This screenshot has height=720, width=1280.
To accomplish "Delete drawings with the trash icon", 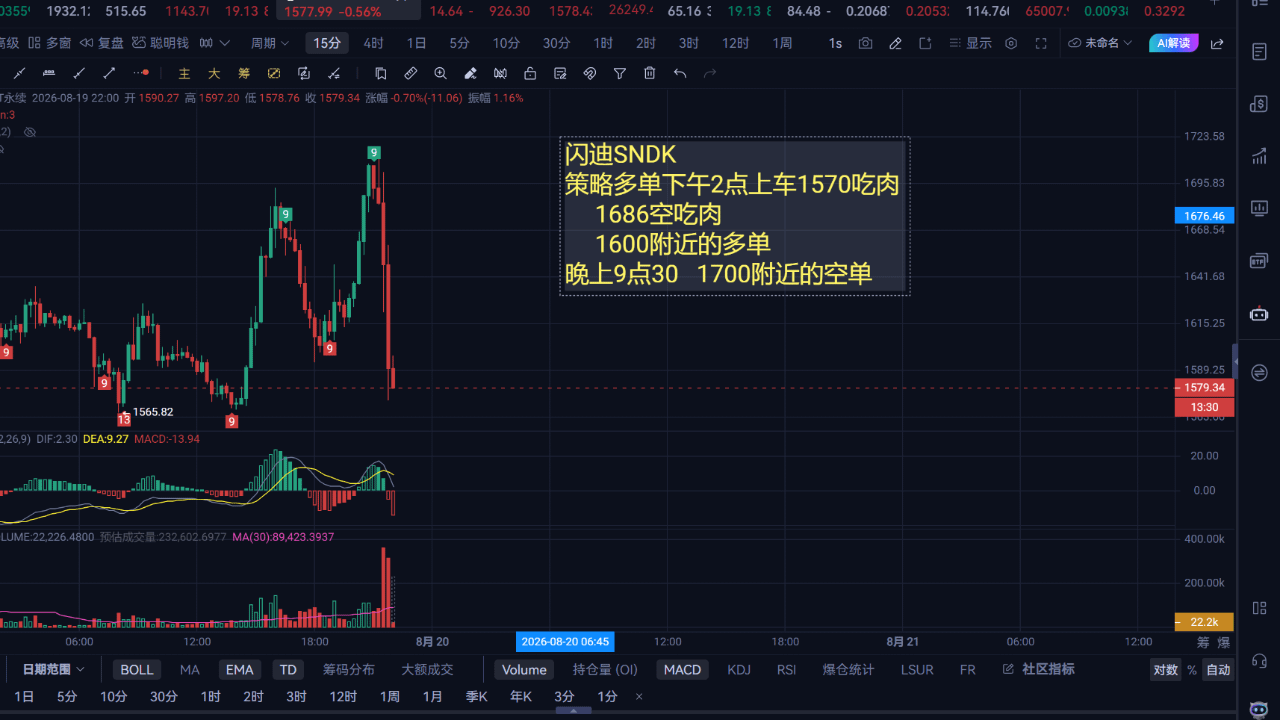I will (x=650, y=73).
